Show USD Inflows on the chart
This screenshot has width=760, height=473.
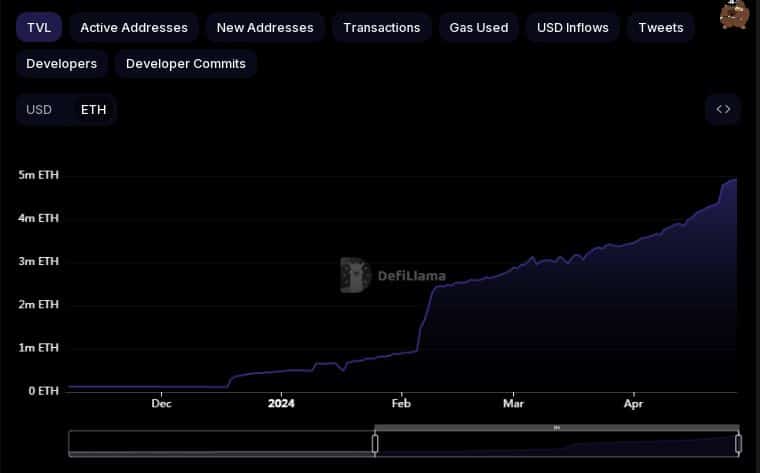point(572,27)
